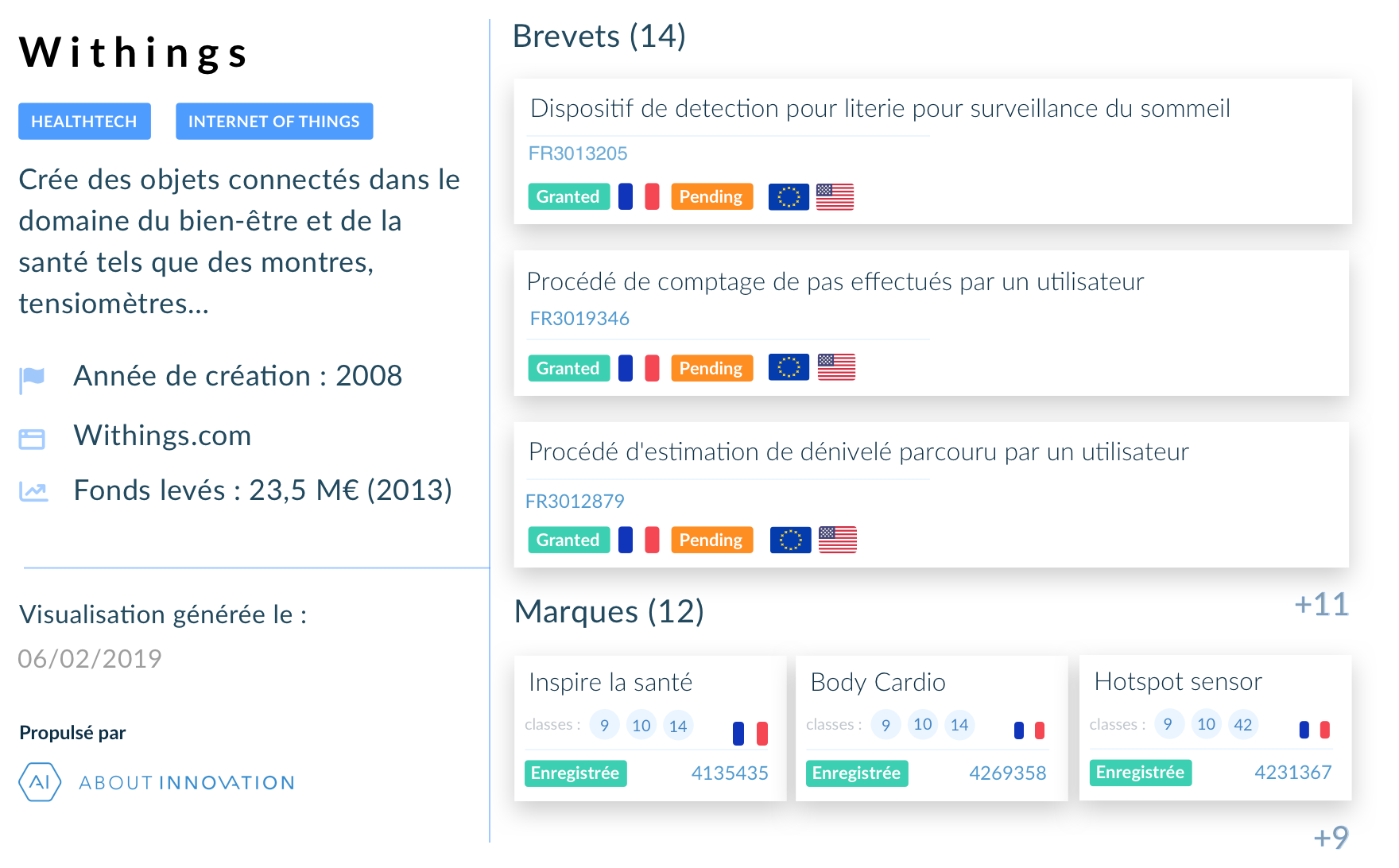
Task: Click the EU flag on patent FR3012879
Action: point(791,541)
